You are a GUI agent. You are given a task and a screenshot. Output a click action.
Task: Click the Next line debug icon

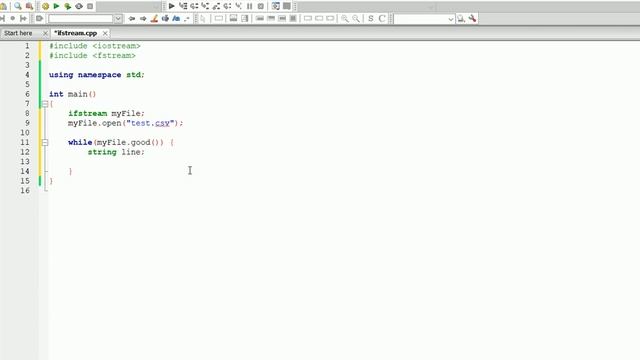[194, 6]
